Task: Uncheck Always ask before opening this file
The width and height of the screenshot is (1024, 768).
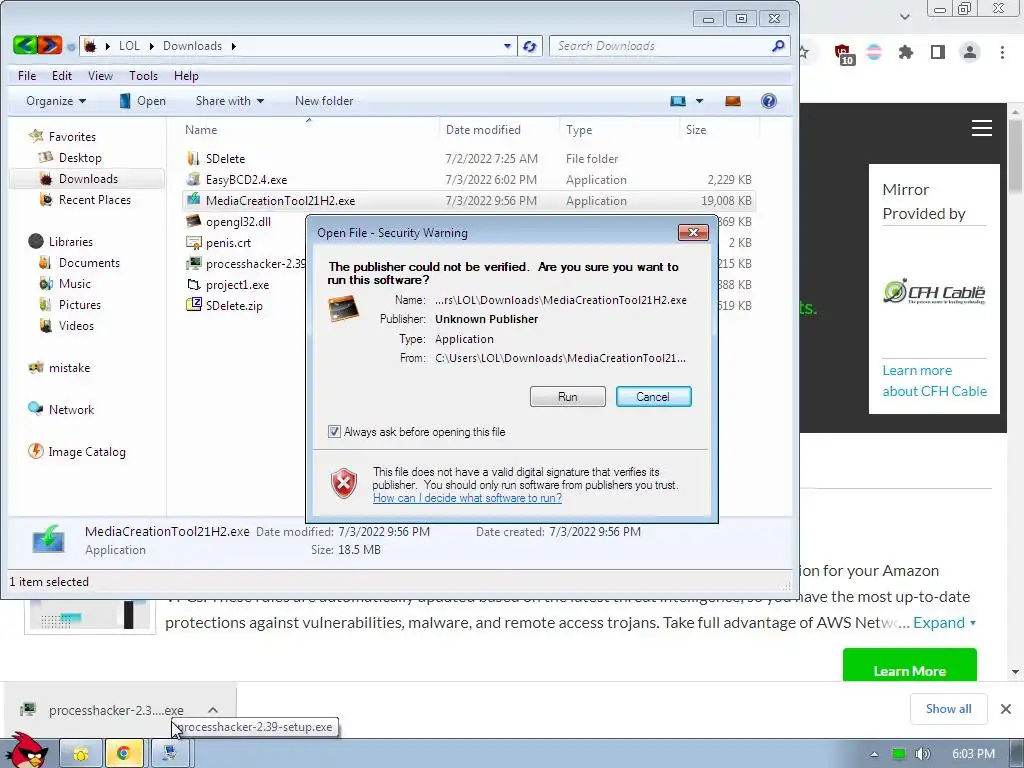Action: coord(334,432)
